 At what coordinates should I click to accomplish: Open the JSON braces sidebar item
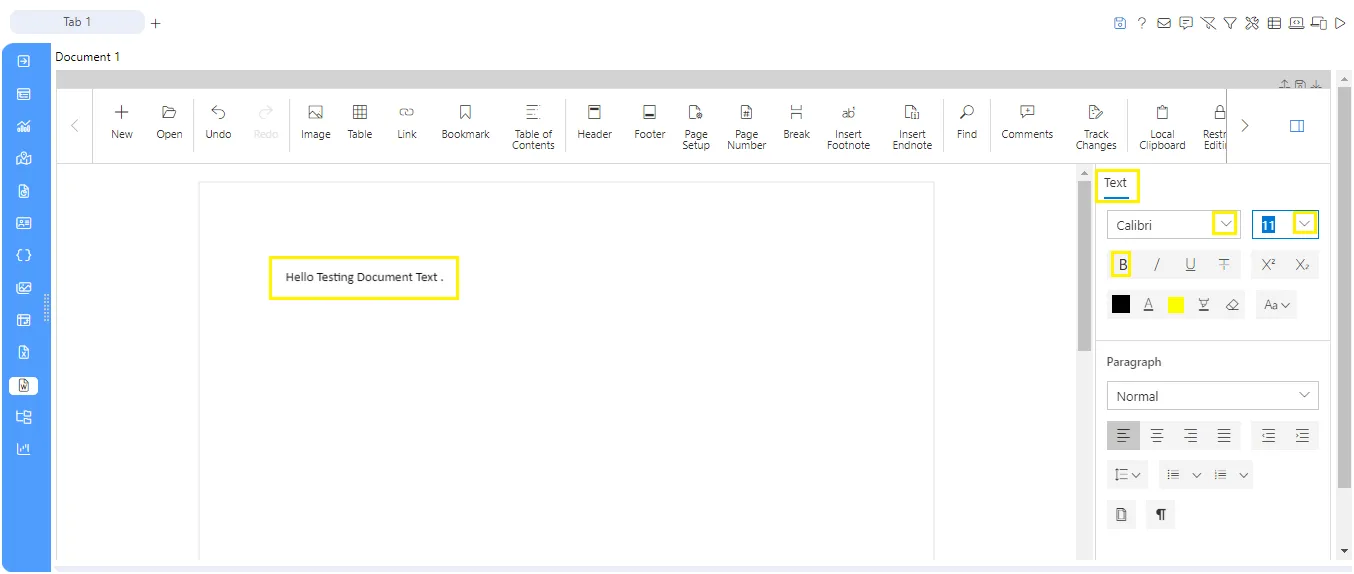(x=24, y=255)
